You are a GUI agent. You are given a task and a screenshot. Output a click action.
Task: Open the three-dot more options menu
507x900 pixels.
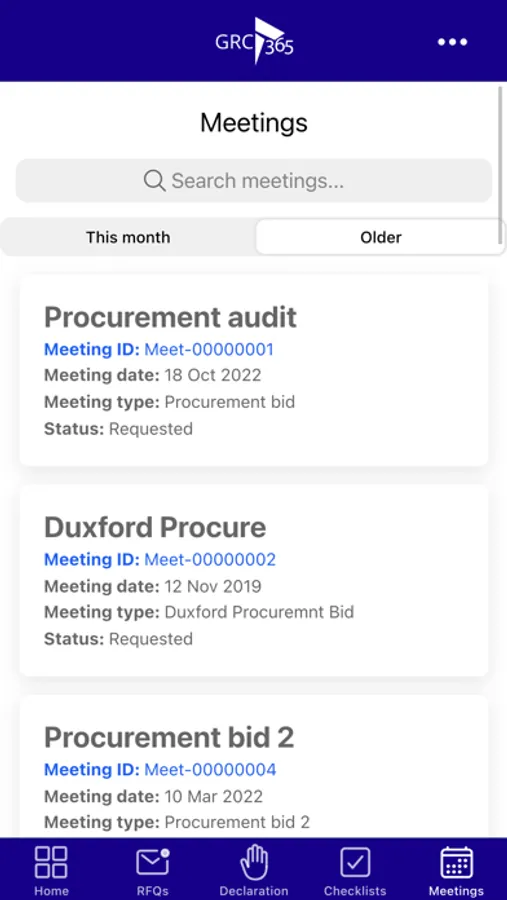point(452,42)
